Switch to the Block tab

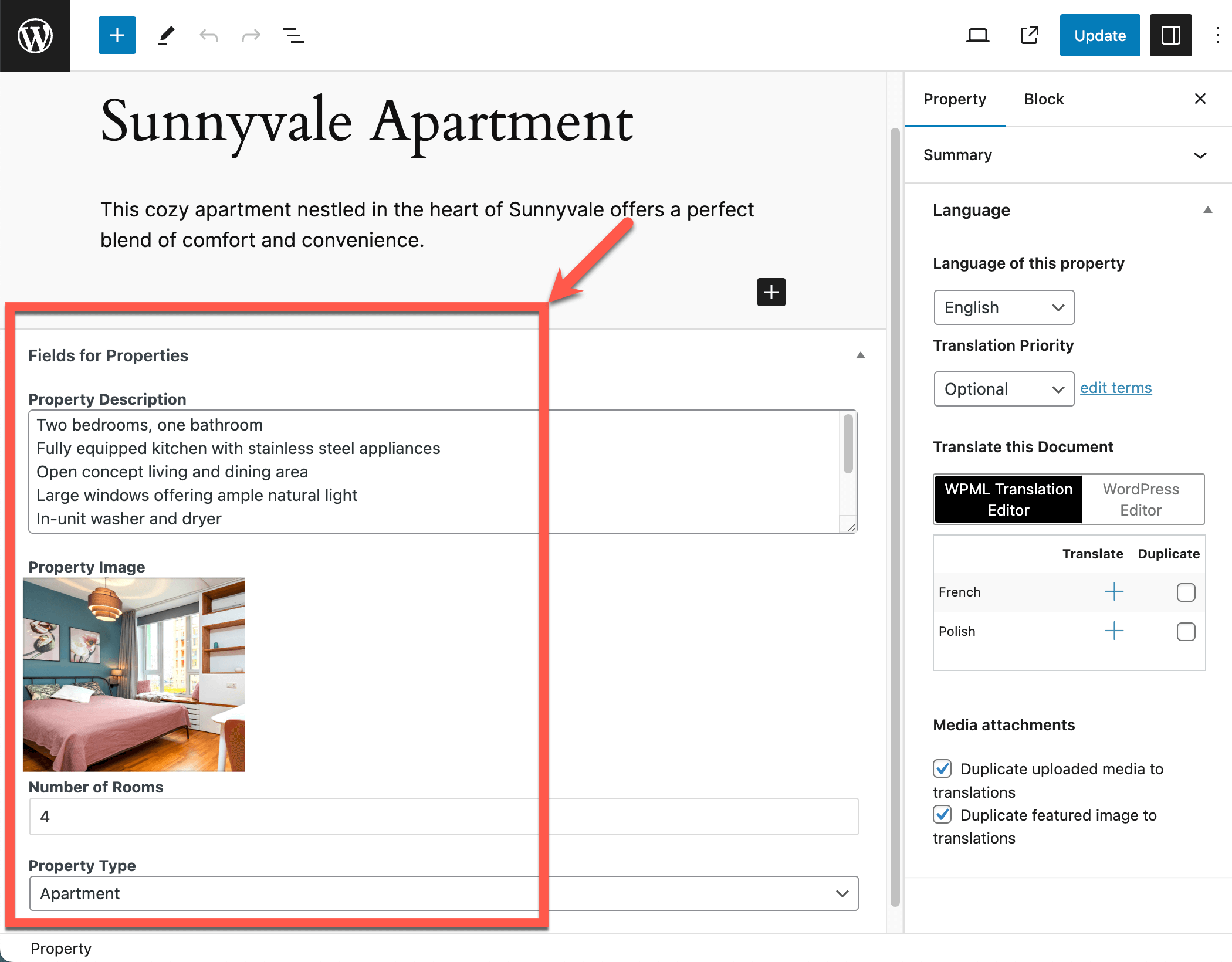[x=1044, y=99]
